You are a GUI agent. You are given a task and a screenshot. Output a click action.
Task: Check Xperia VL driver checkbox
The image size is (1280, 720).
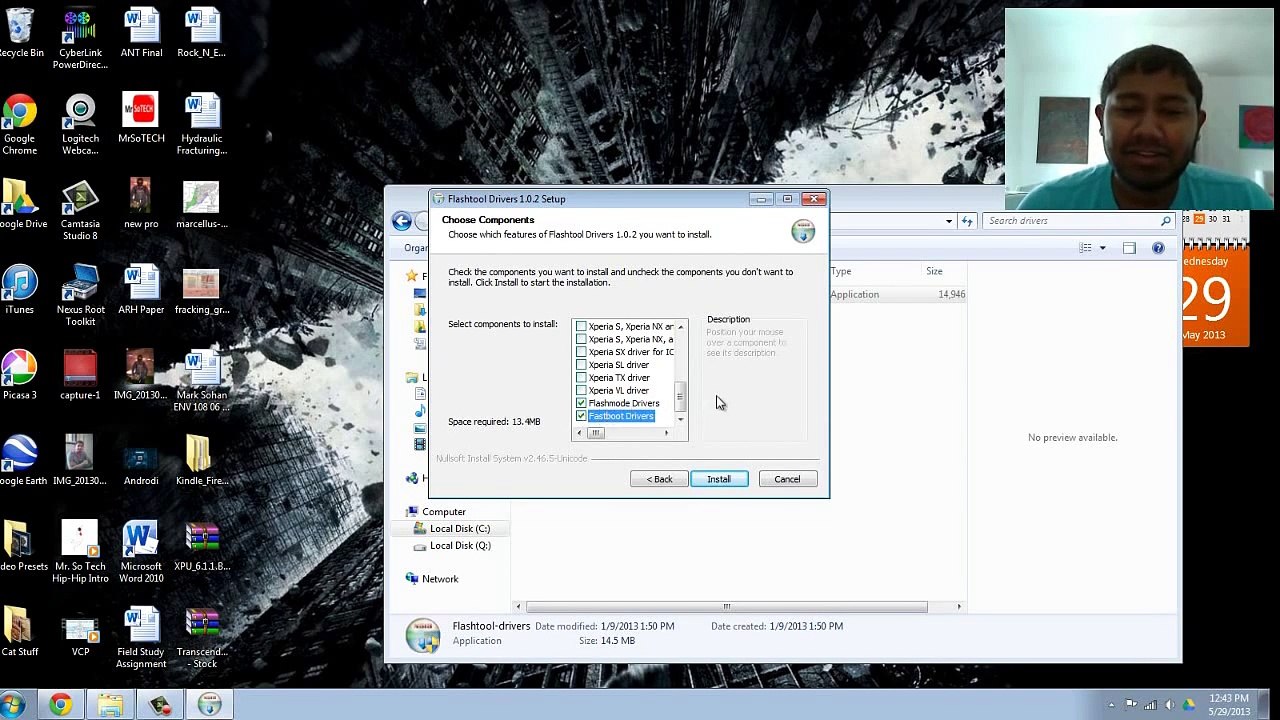click(581, 390)
